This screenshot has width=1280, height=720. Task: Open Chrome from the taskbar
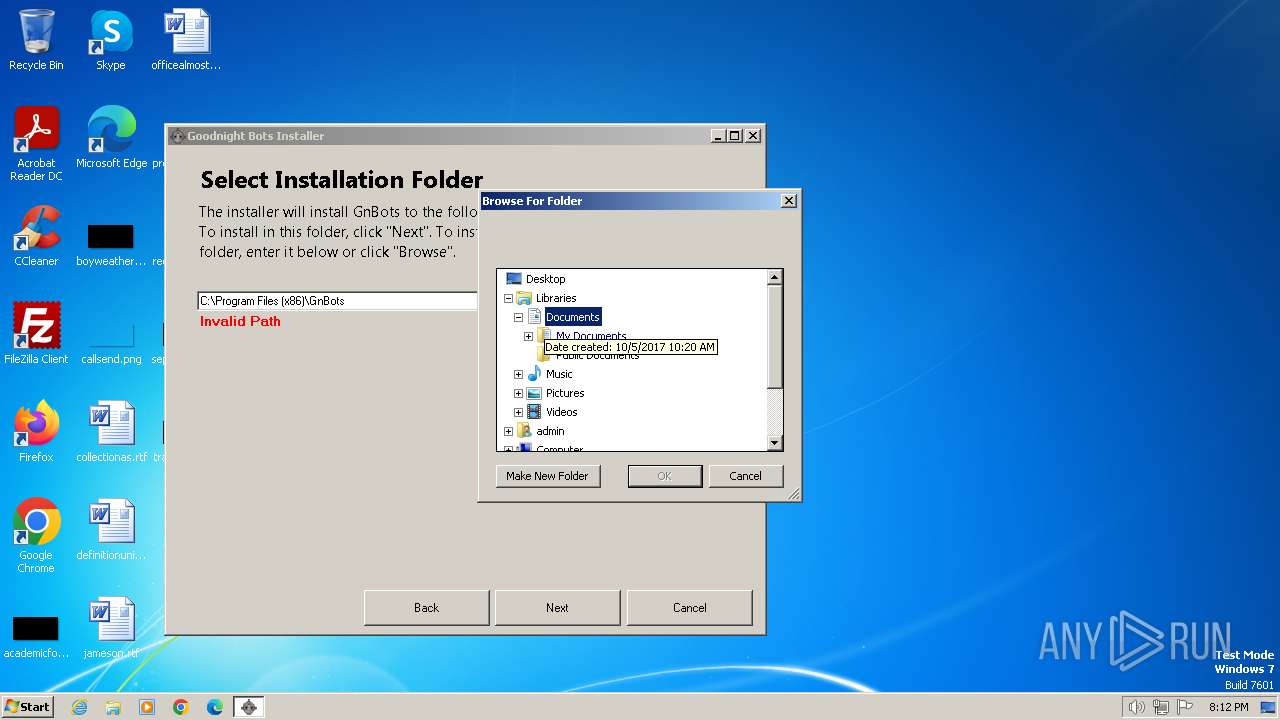pos(181,707)
